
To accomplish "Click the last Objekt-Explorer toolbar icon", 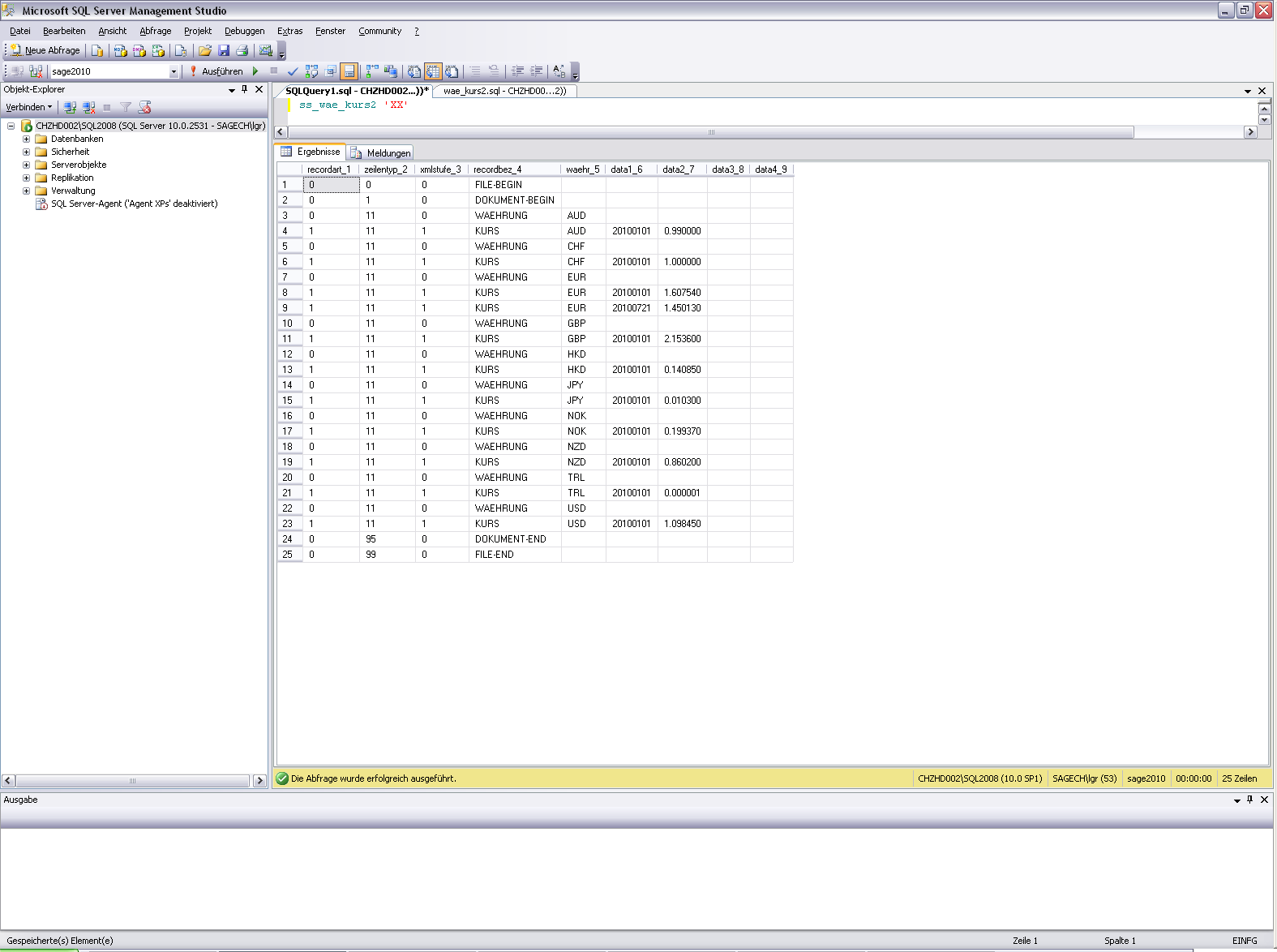I will click(145, 107).
